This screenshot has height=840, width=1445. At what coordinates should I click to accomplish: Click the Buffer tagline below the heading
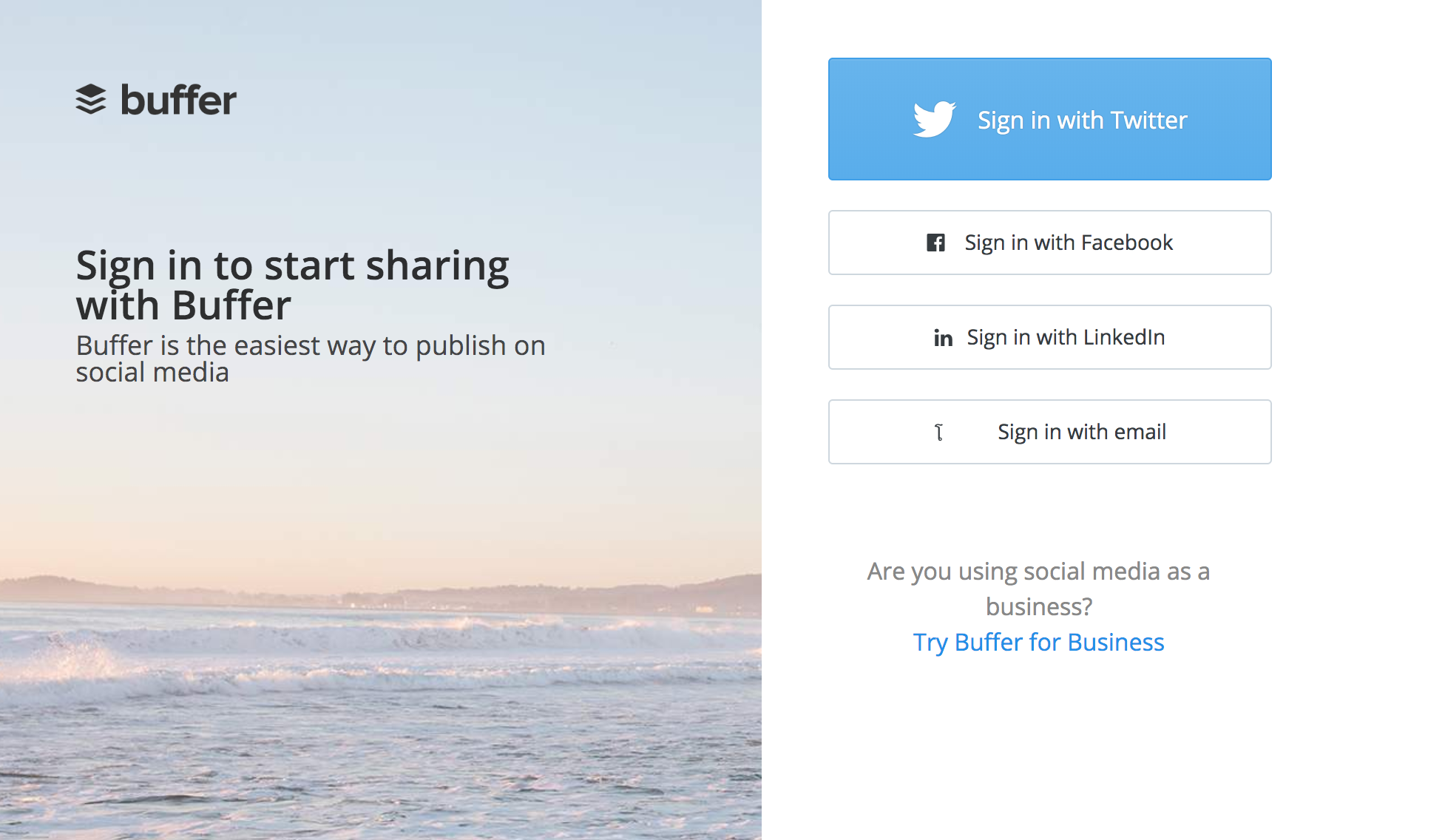pos(311,358)
